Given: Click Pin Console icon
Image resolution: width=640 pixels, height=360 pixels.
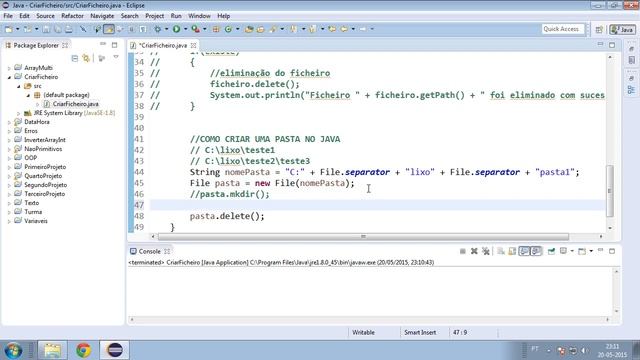Looking at the screenshot, I should pyautogui.click(x=551, y=251).
